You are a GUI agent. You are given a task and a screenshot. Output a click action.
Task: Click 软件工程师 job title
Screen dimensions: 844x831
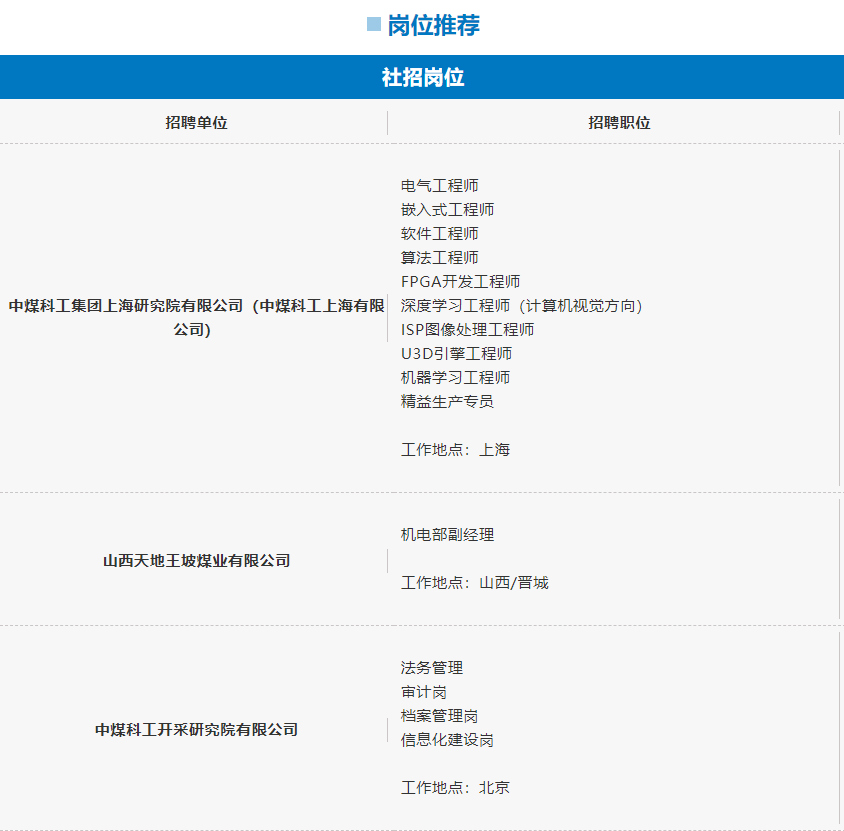[x=439, y=234]
